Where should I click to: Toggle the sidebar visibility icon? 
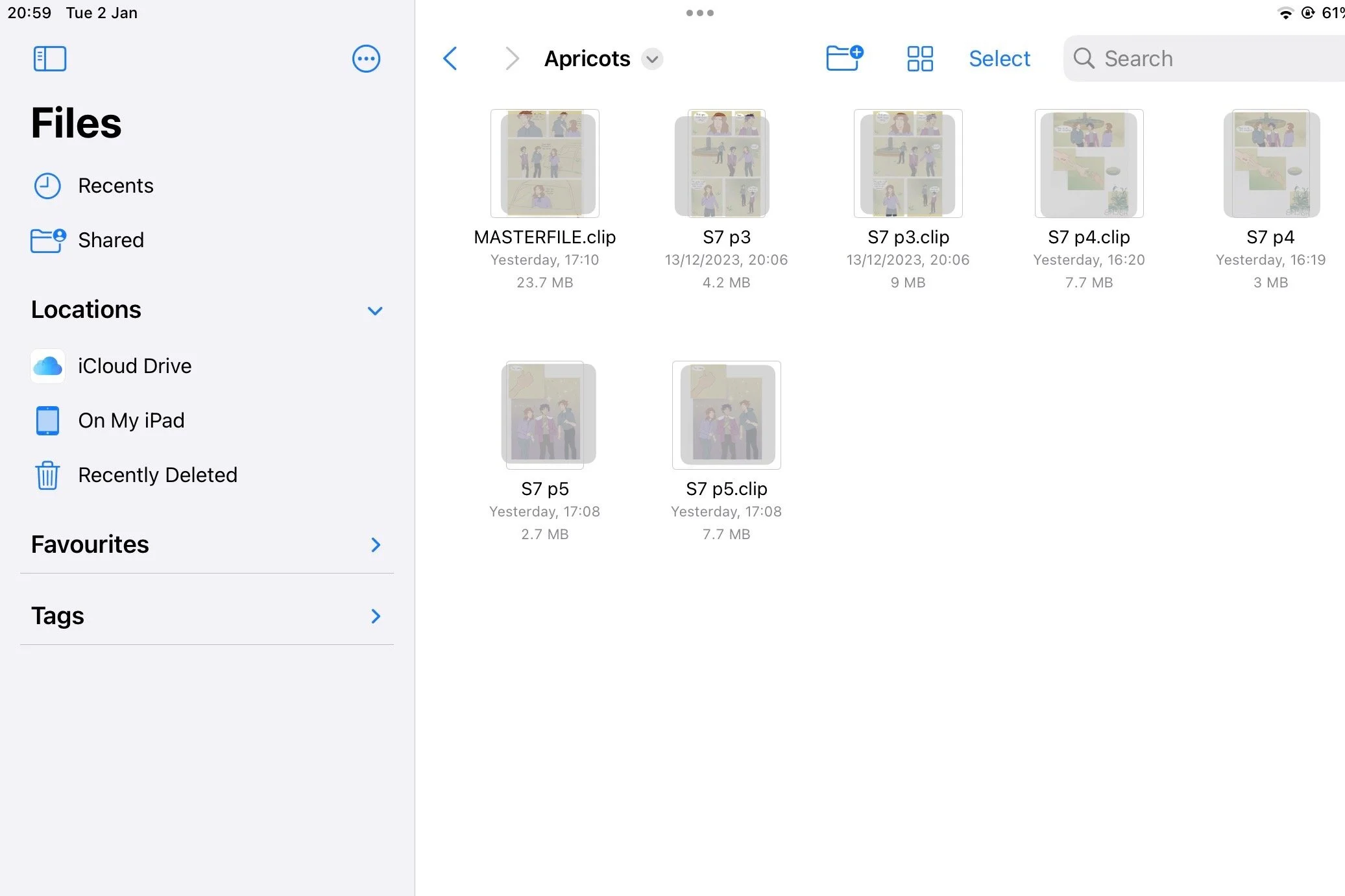click(50, 58)
